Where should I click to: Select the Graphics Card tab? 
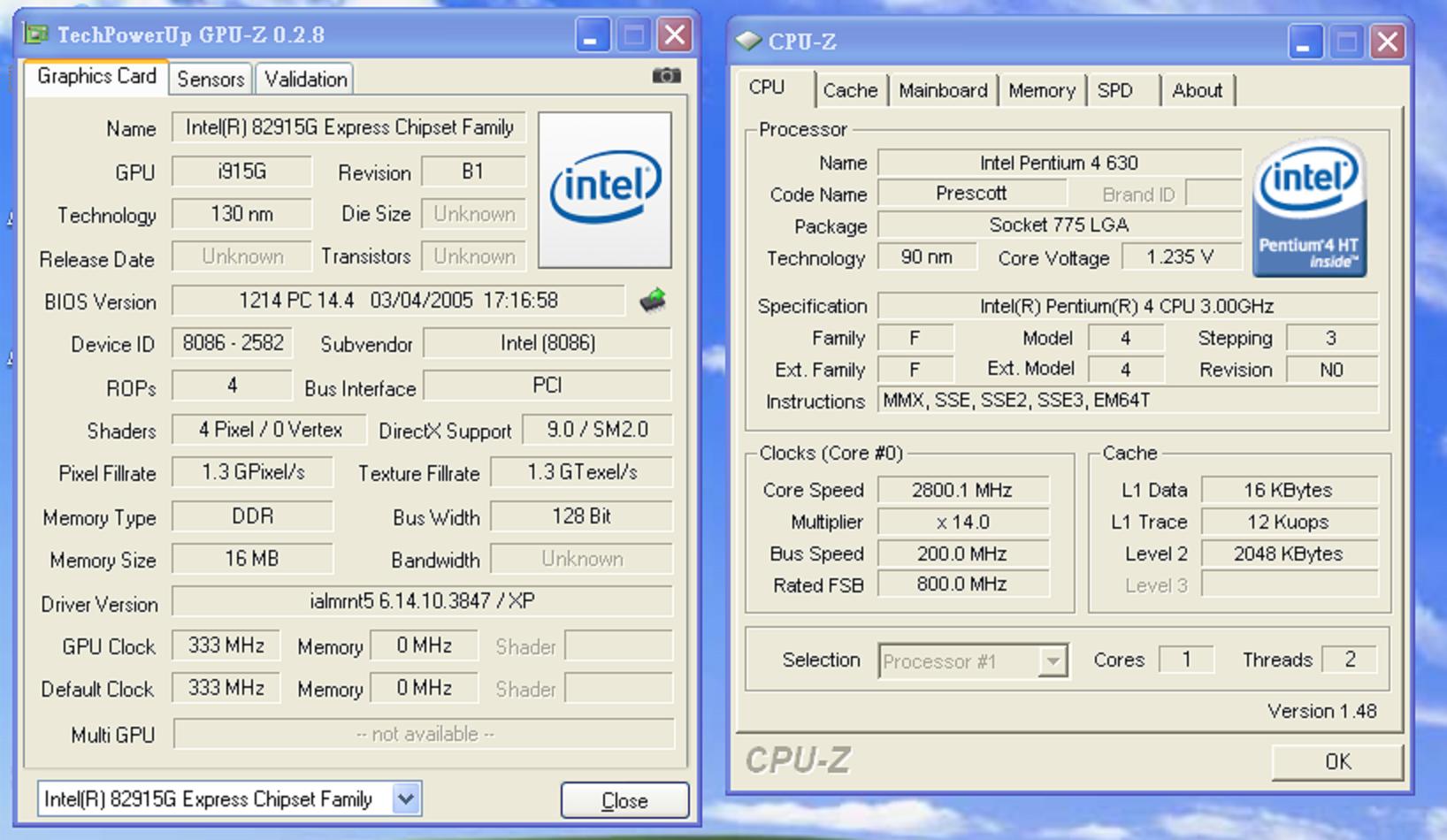click(x=96, y=76)
